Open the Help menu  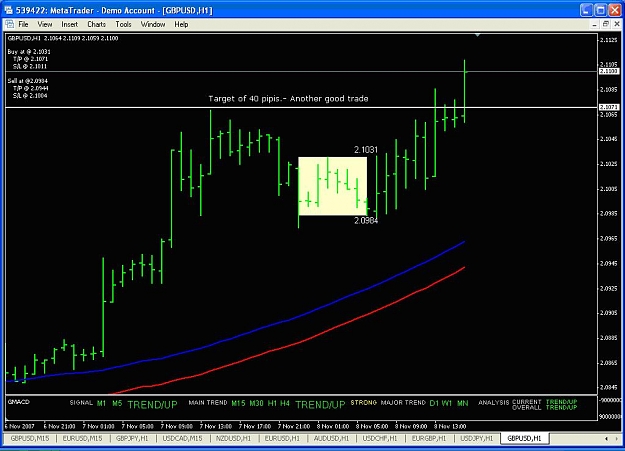pos(181,24)
